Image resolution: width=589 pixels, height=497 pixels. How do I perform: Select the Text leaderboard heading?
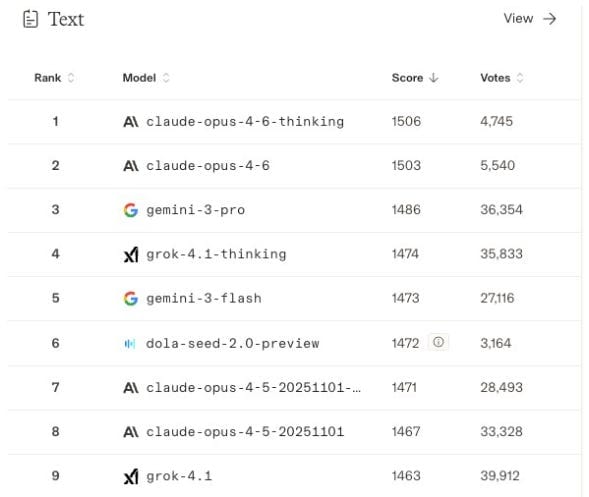[x=66, y=19]
